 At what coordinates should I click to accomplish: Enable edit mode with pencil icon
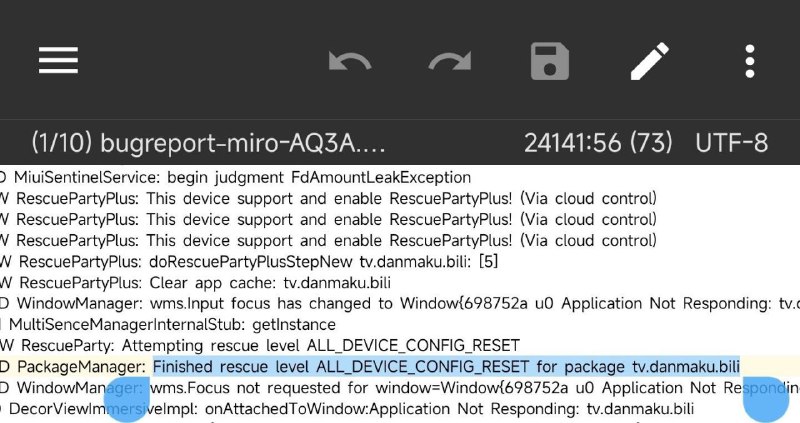650,61
